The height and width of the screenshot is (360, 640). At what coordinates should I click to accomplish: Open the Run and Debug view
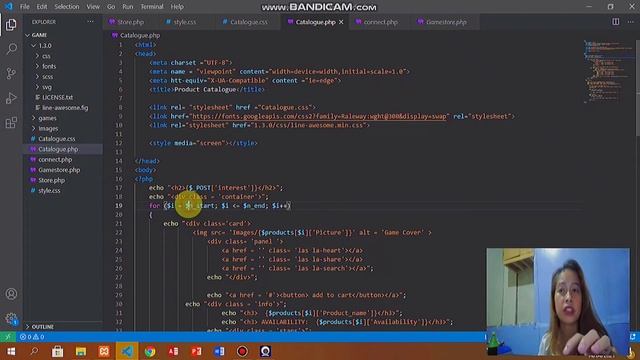(x=11, y=98)
